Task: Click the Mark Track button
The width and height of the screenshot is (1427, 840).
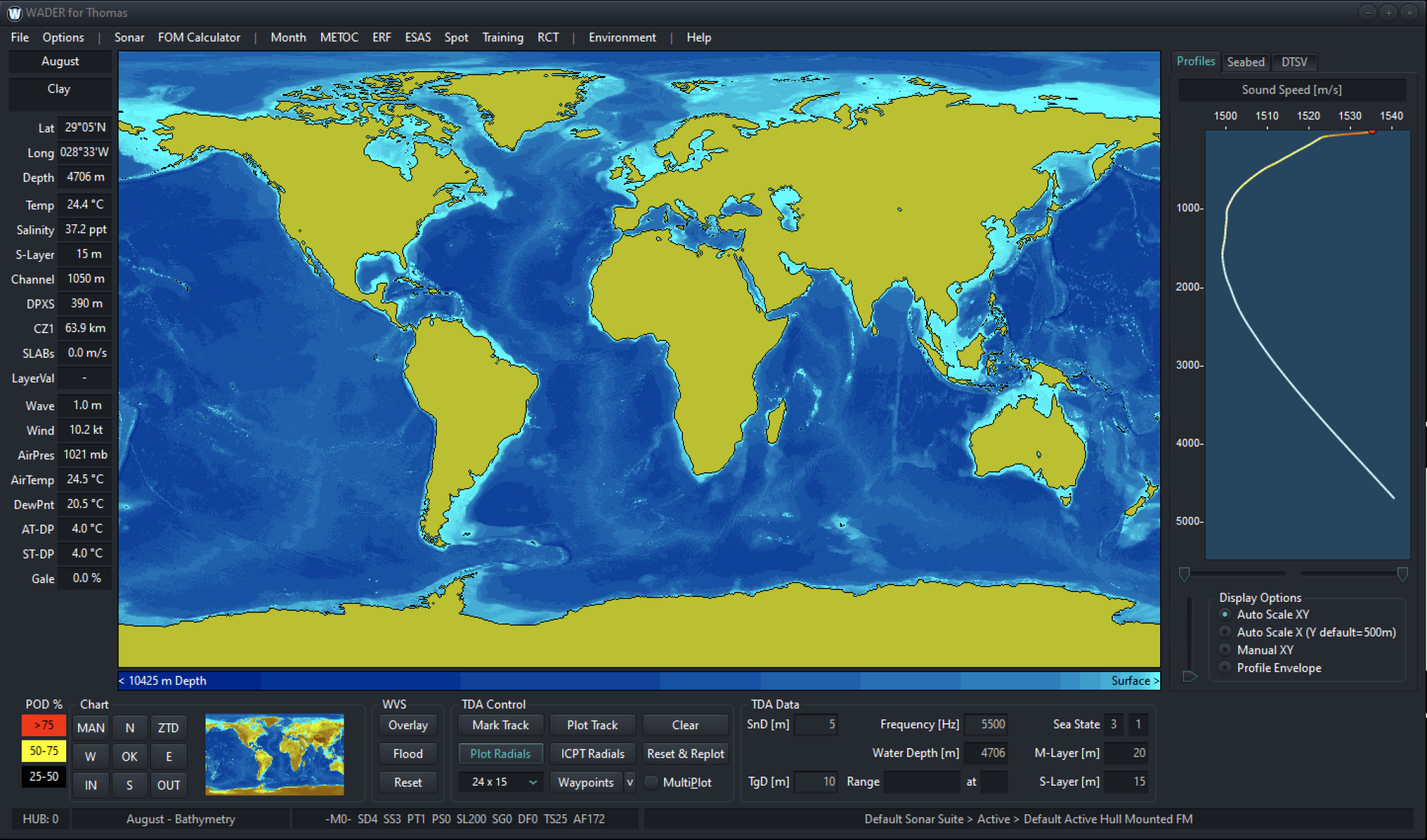Action: coord(500,724)
